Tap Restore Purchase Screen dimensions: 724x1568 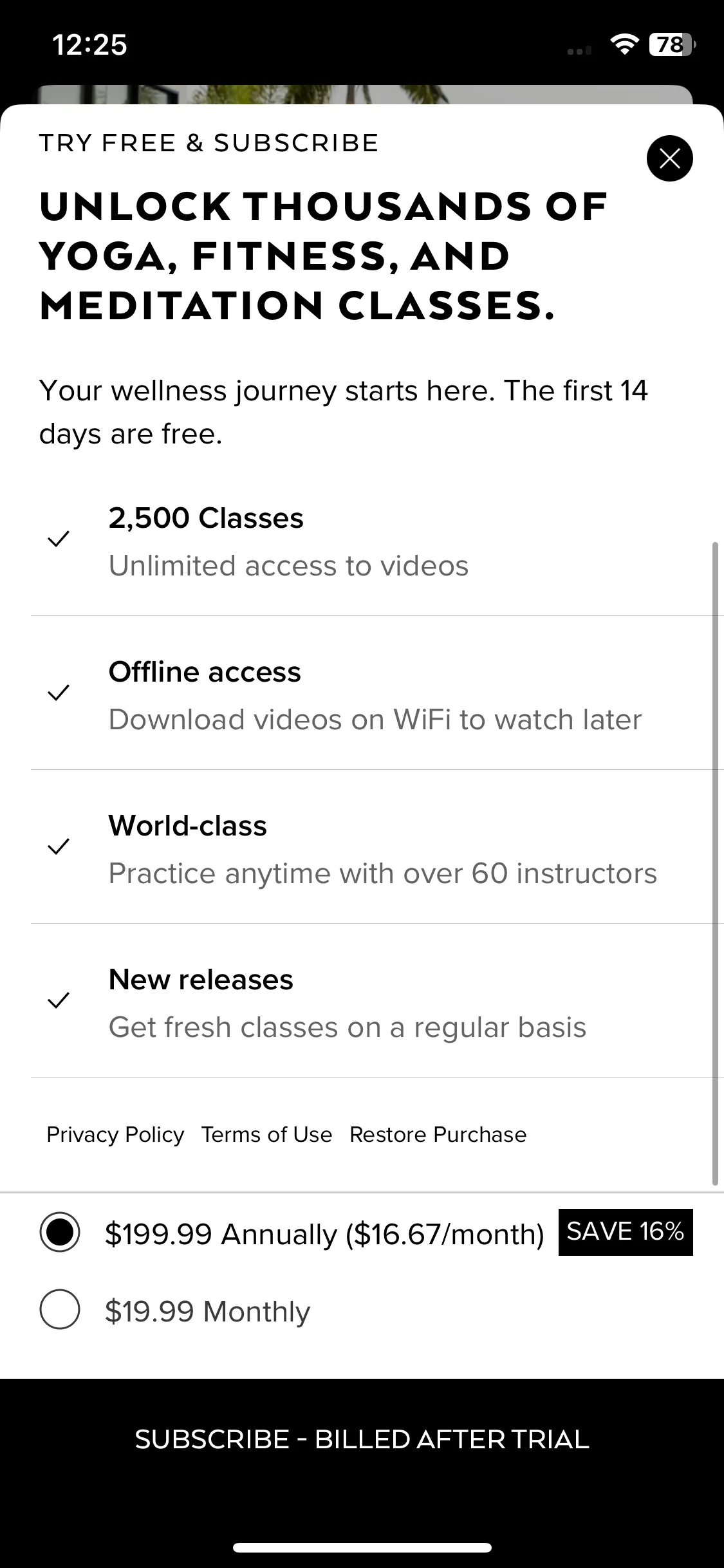438,1134
